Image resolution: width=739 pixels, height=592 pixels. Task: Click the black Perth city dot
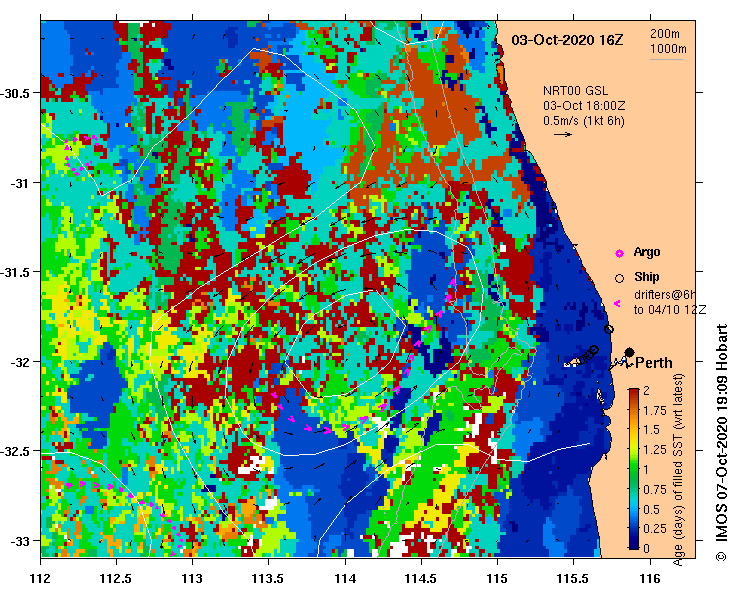(629, 352)
